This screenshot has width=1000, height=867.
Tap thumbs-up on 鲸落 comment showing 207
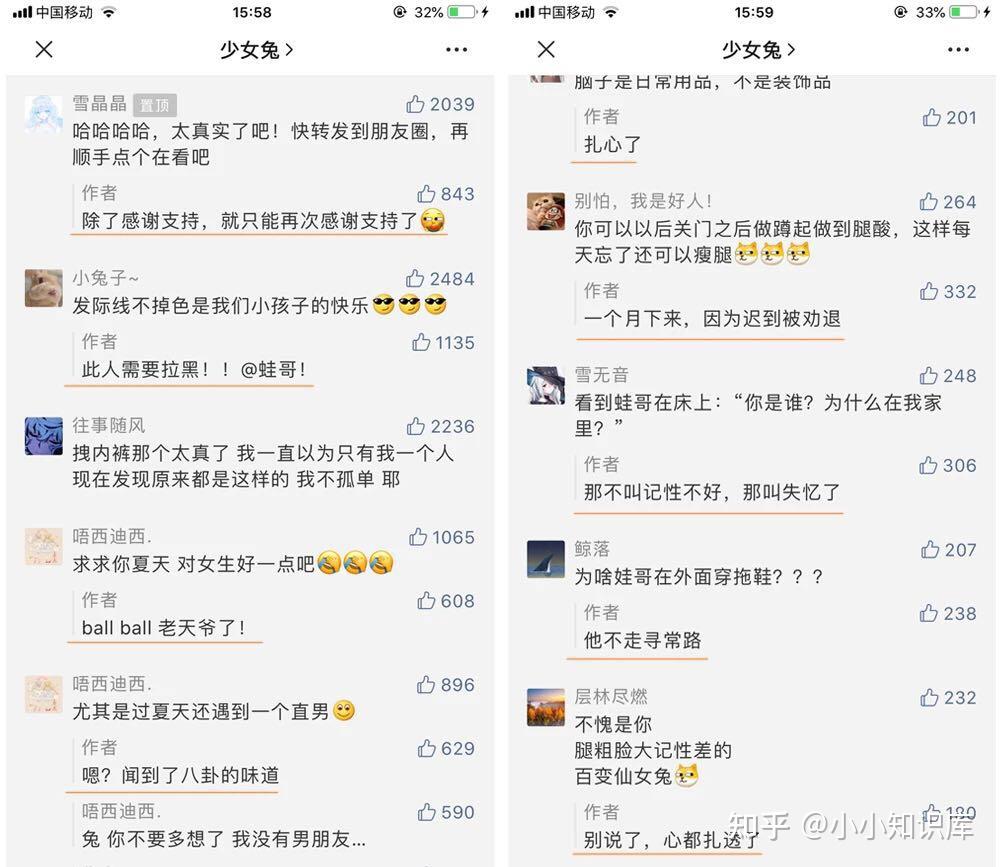click(930, 549)
